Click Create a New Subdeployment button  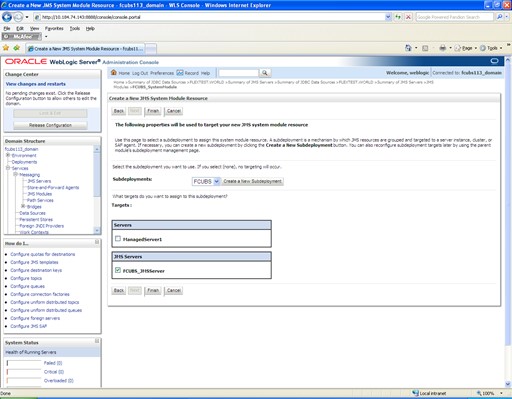pyautogui.click(x=253, y=181)
